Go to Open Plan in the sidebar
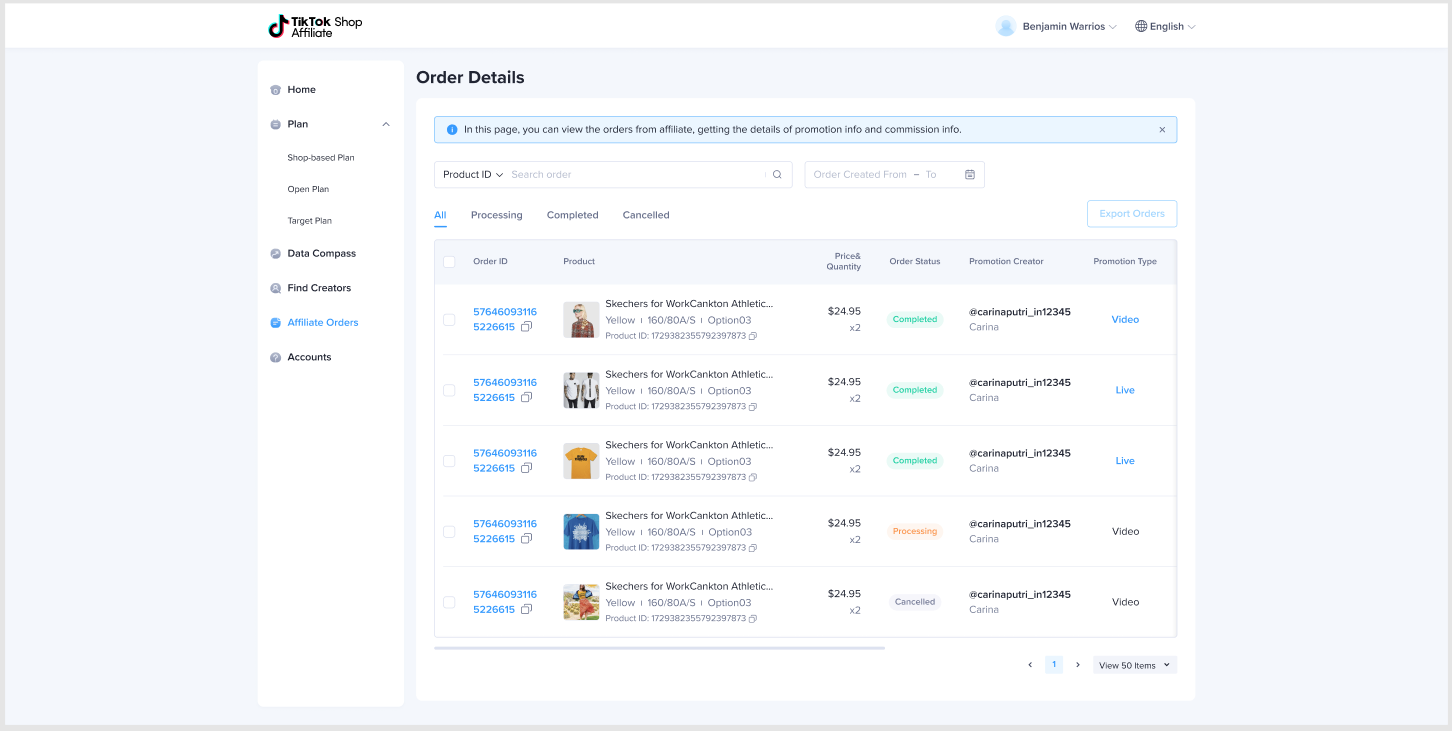 click(308, 189)
